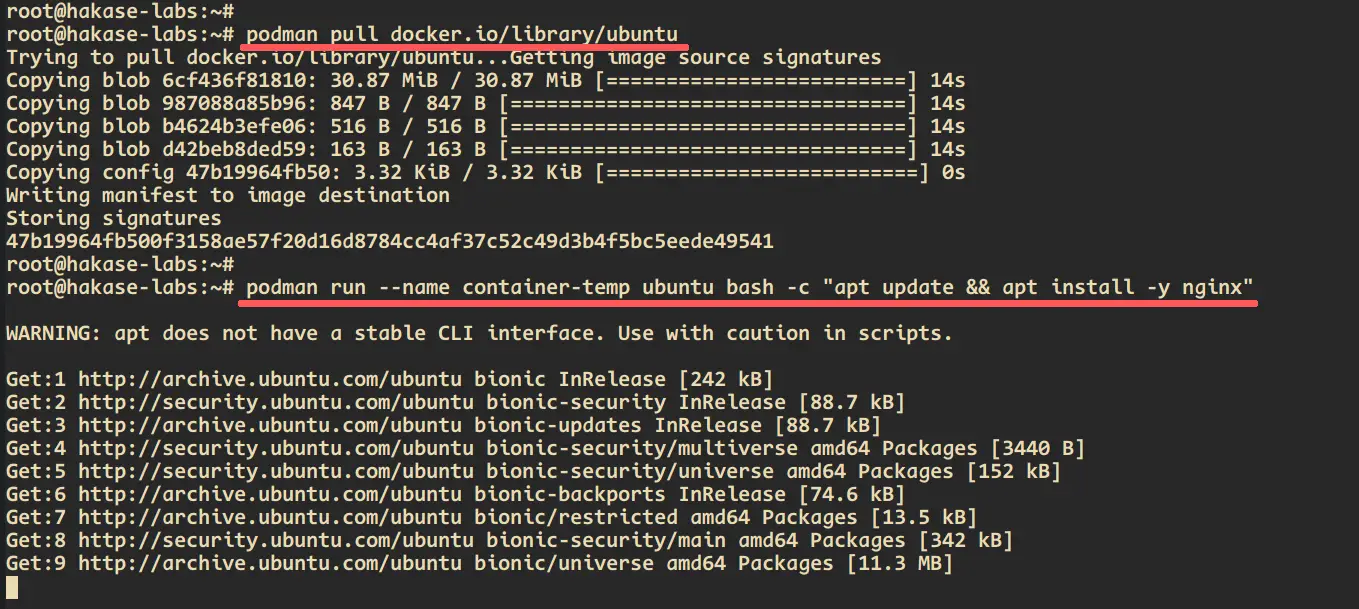Click the long image hash 47b19964fb500f31 line
Viewport: 1359px width, 609px height.
pyautogui.click(x=390, y=241)
